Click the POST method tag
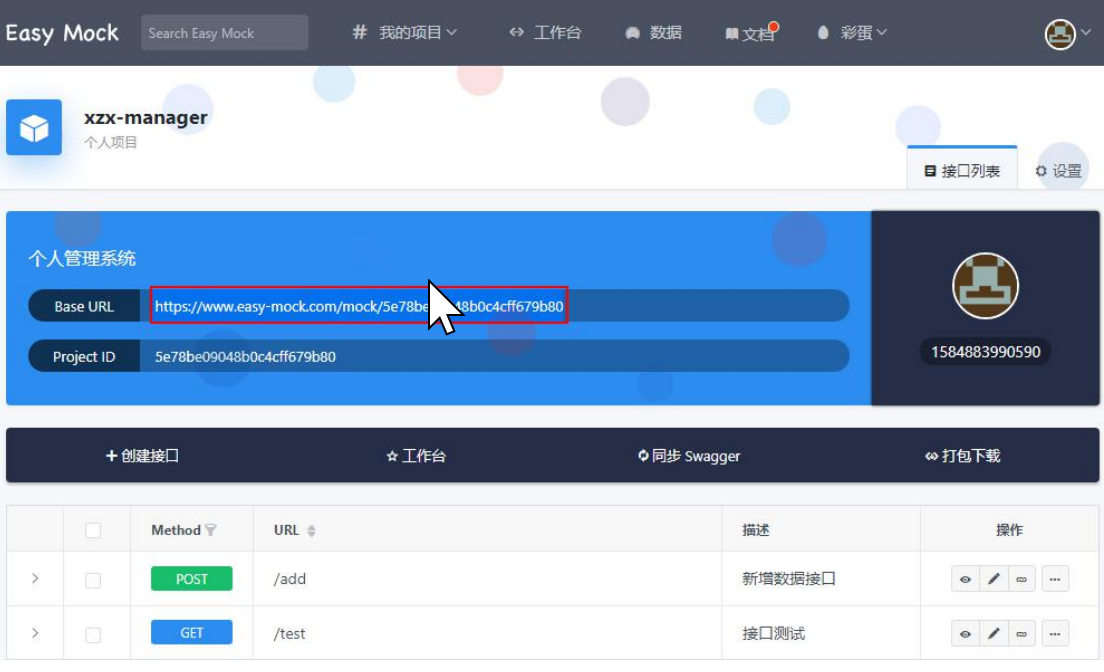The height and width of the screenshot is (672, 1104). coord(192,578)
